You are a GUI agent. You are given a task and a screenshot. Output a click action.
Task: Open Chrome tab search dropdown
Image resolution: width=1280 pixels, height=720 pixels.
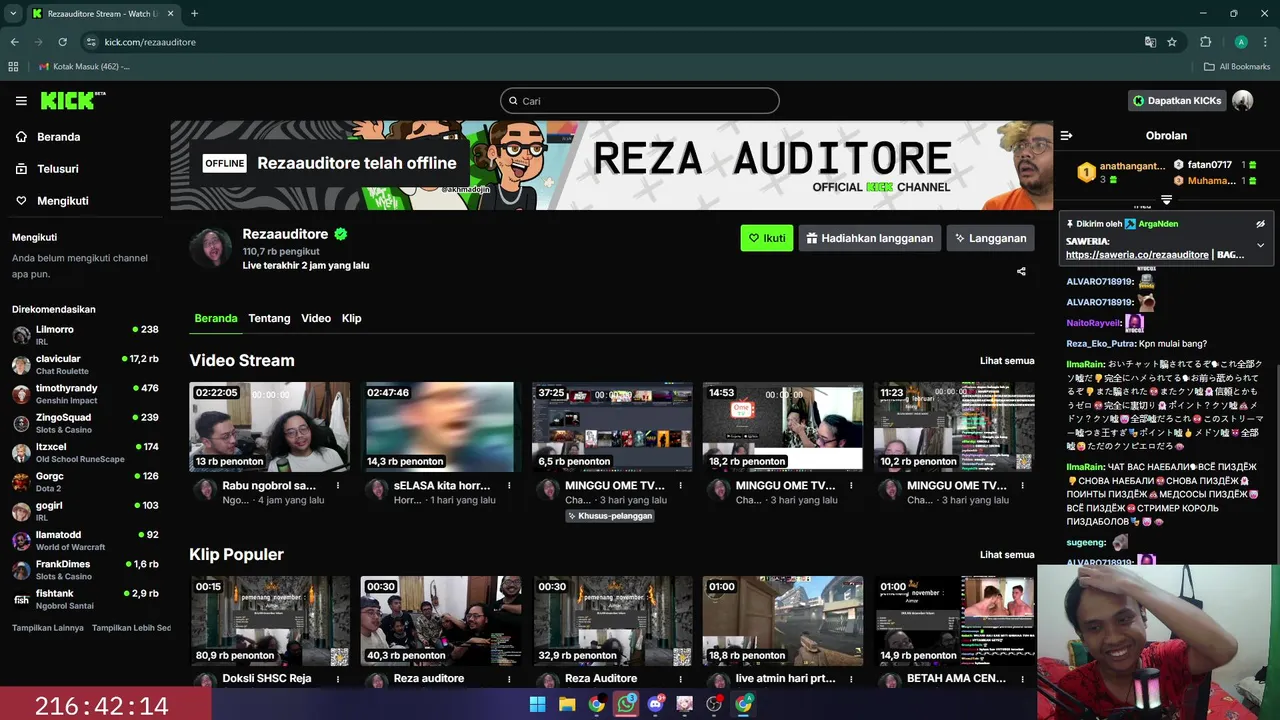14,14
